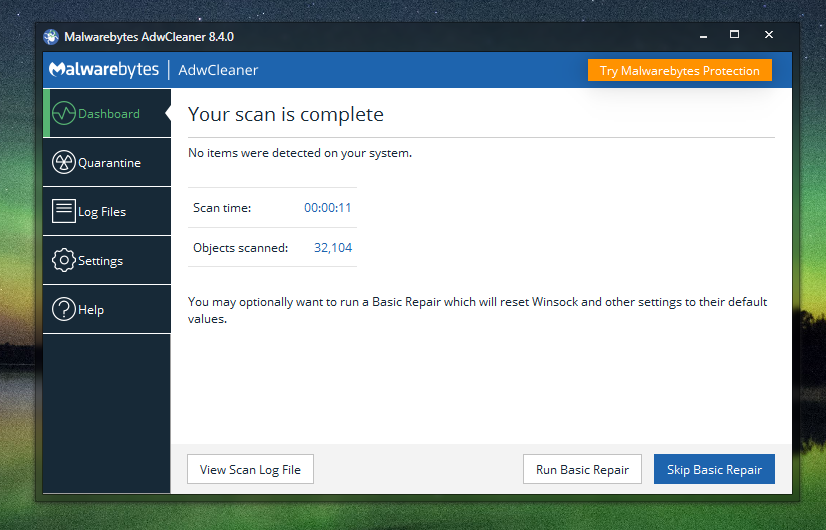
Task: Click 'Your scan is complete' heading
Action: [x=286, y=114]
